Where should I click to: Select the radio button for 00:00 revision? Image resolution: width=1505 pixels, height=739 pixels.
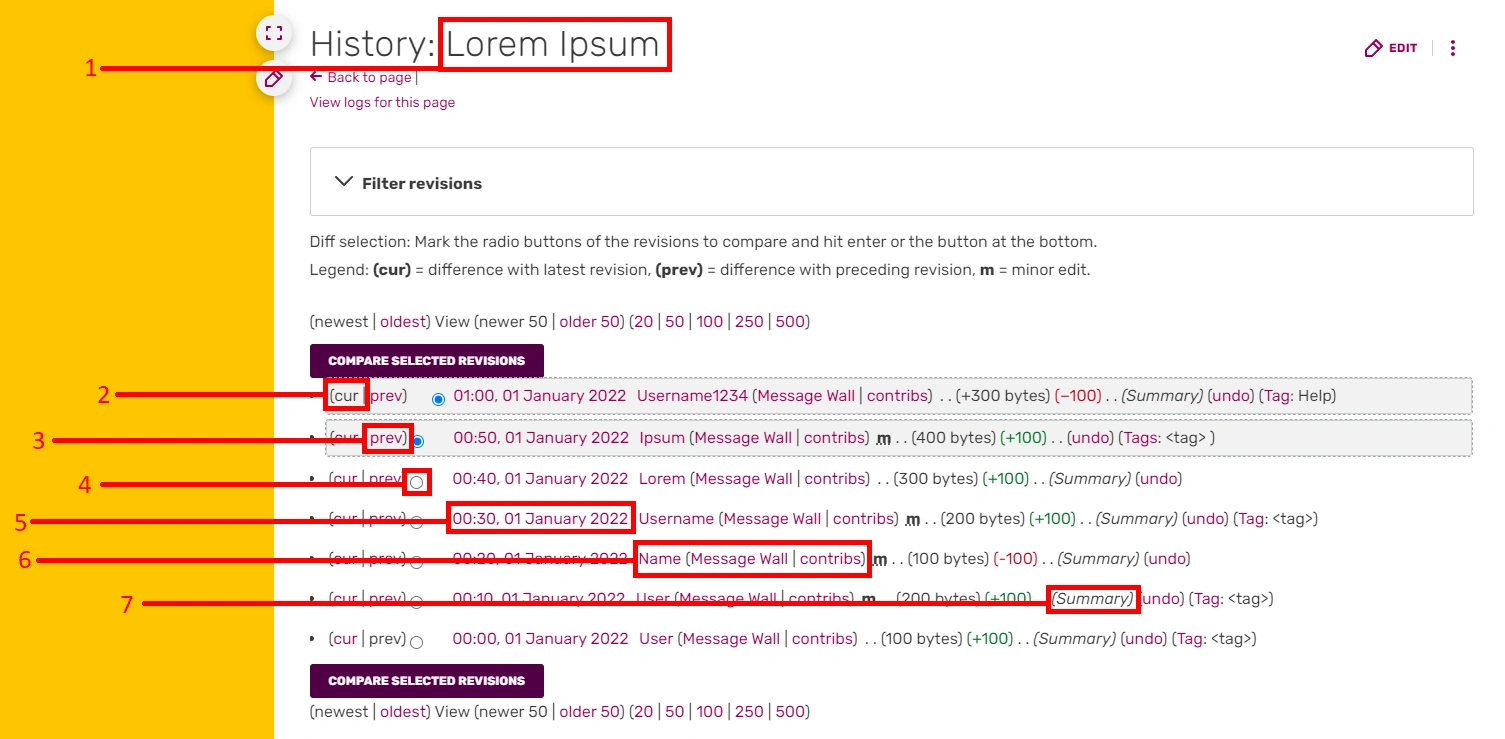tap(416, 642)
